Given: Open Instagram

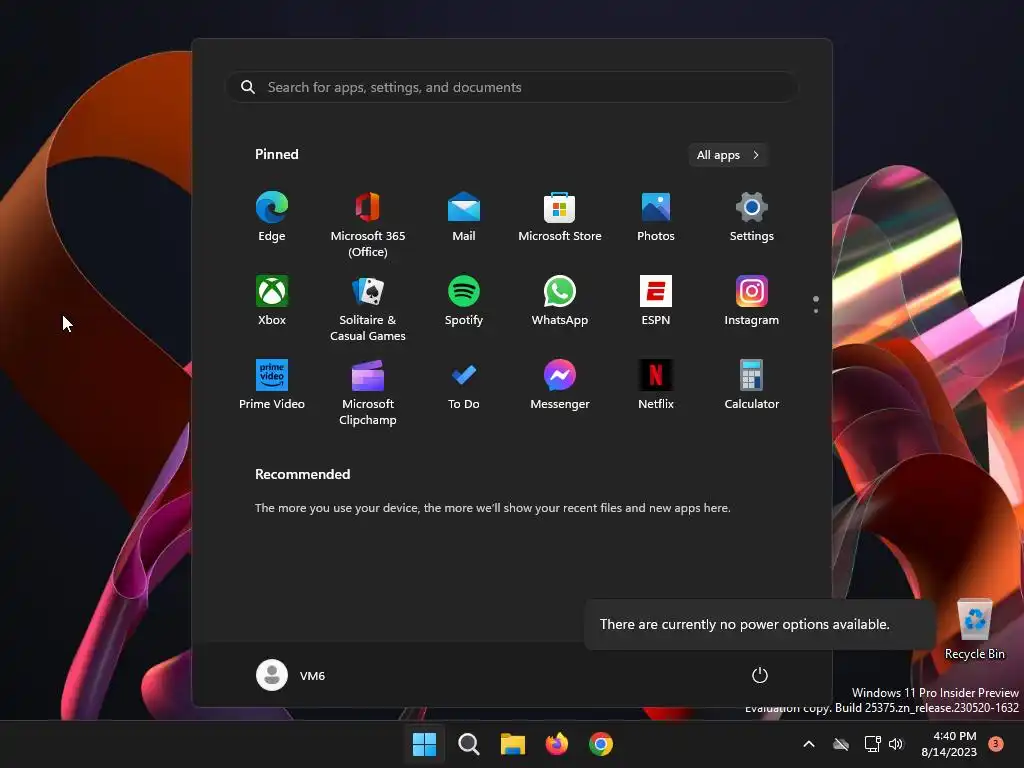Looking at the screenshot, I should [752, 301].
